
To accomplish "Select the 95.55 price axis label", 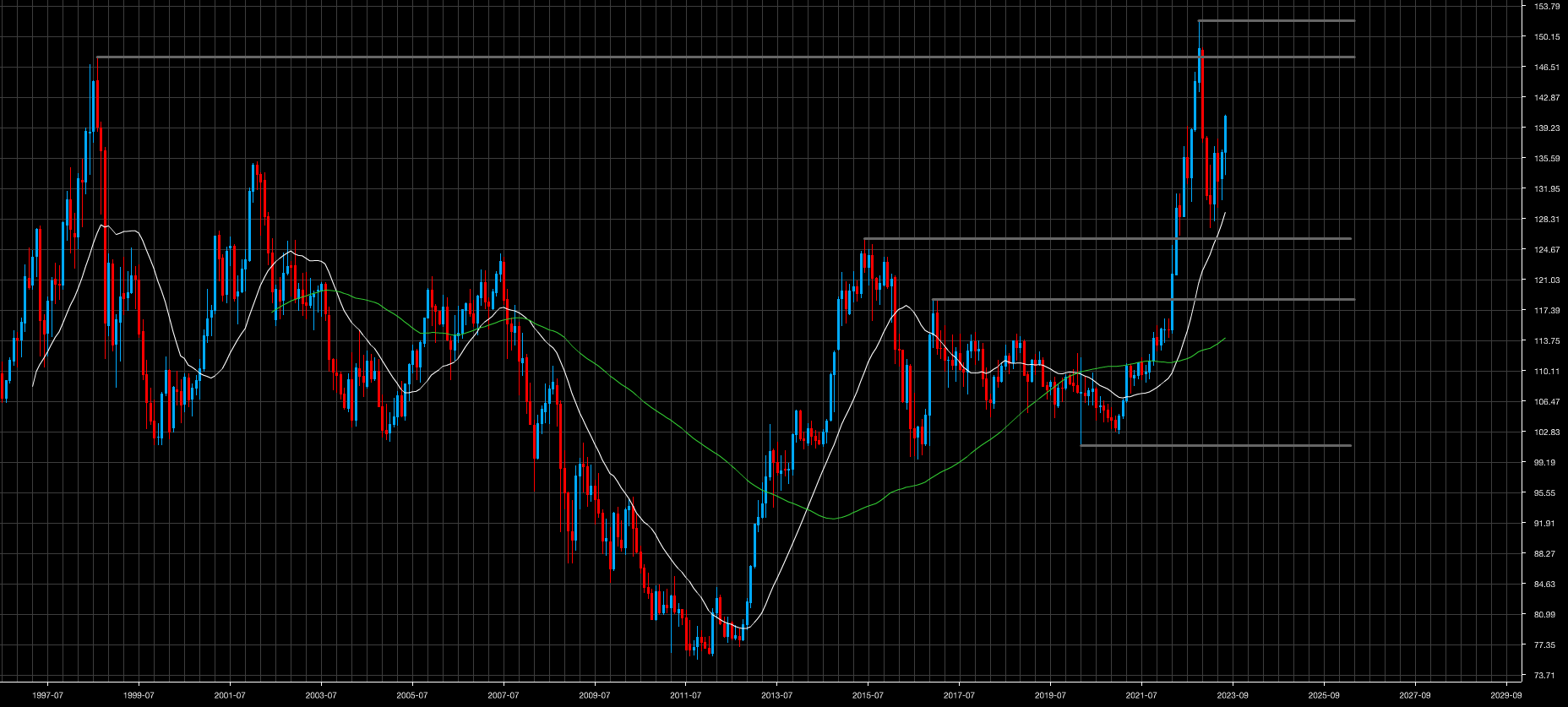I will coord(1544,493).
